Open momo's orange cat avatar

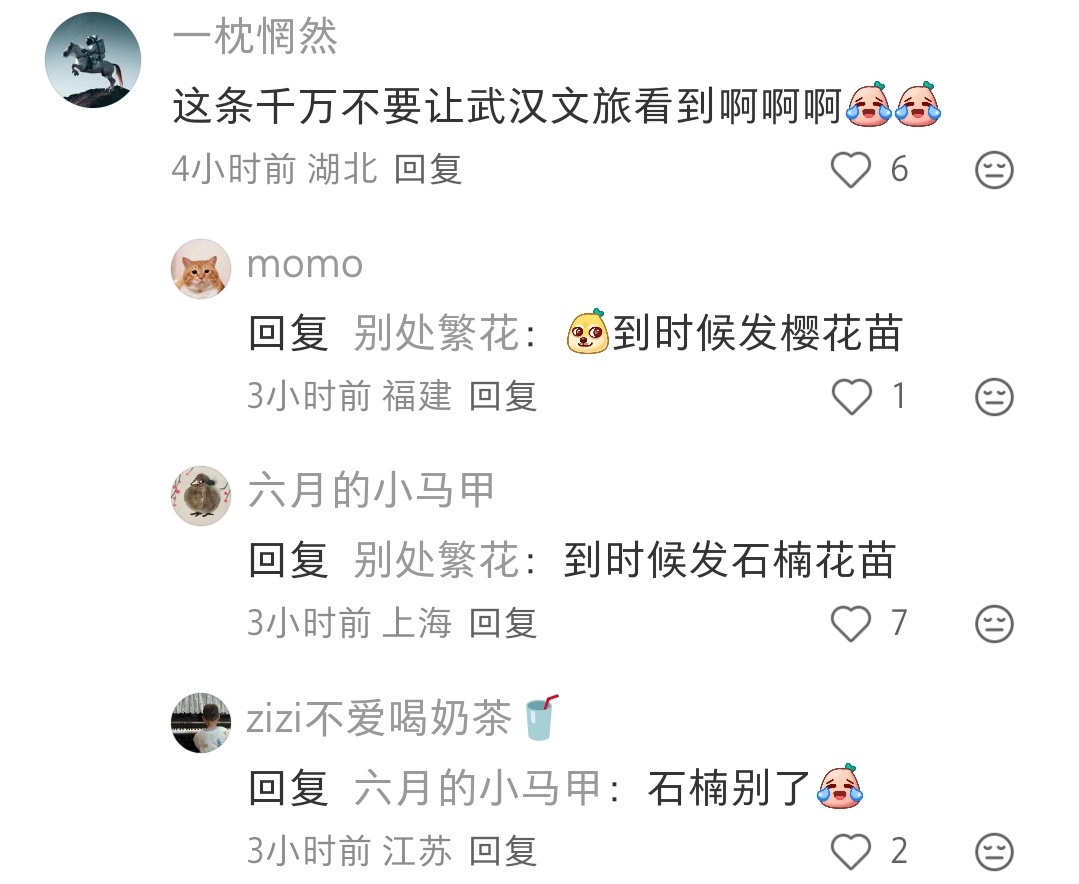201,269
